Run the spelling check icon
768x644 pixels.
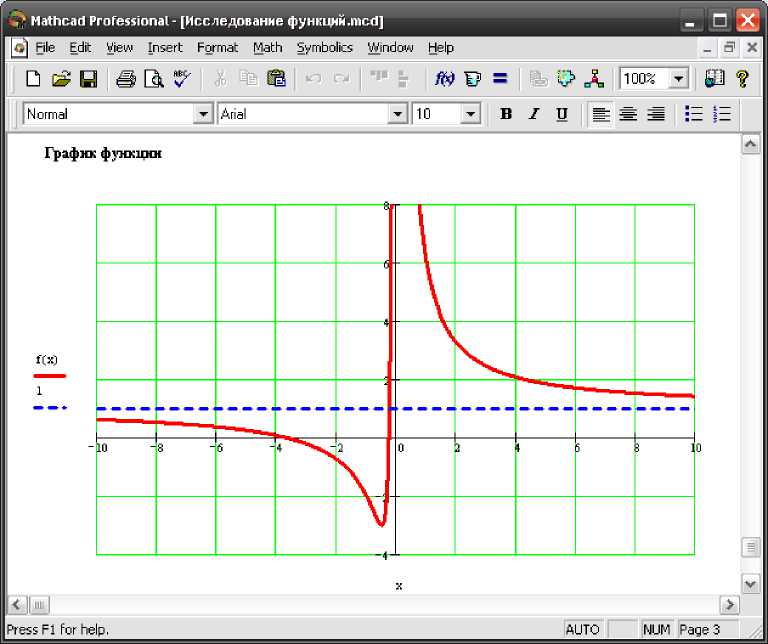(181, 79)
